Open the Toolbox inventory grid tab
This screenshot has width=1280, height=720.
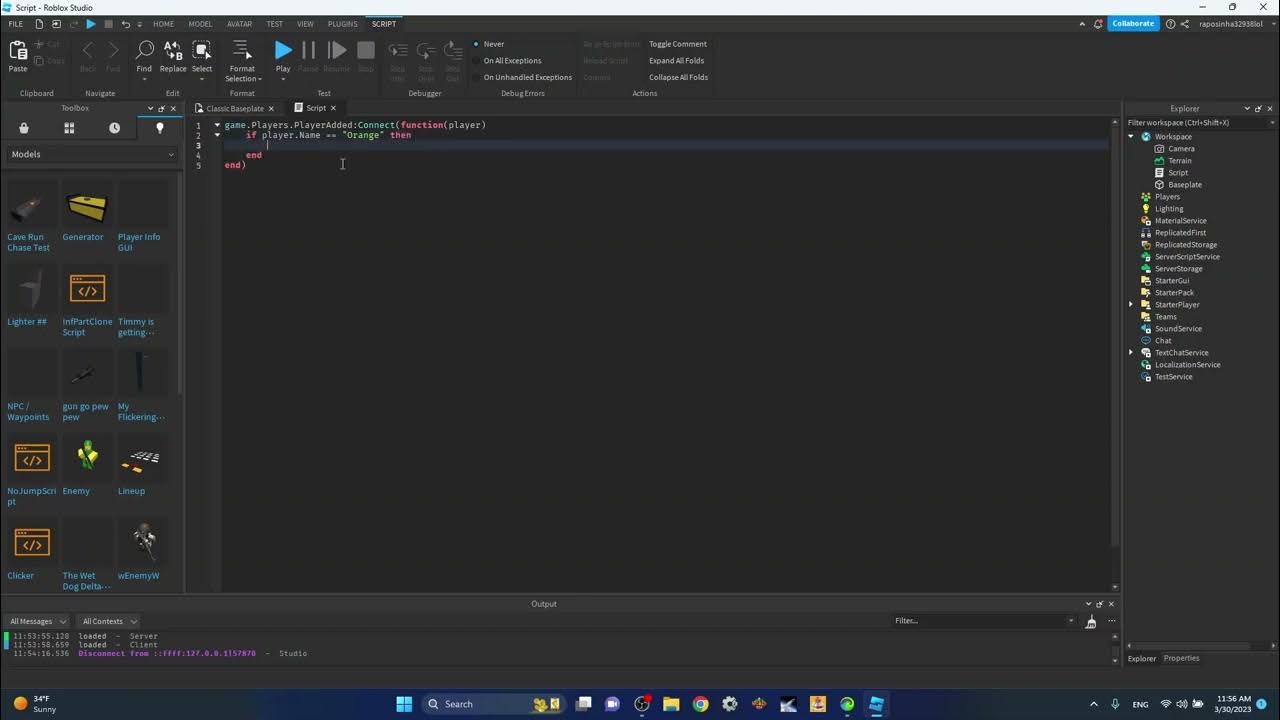point(69,128)
